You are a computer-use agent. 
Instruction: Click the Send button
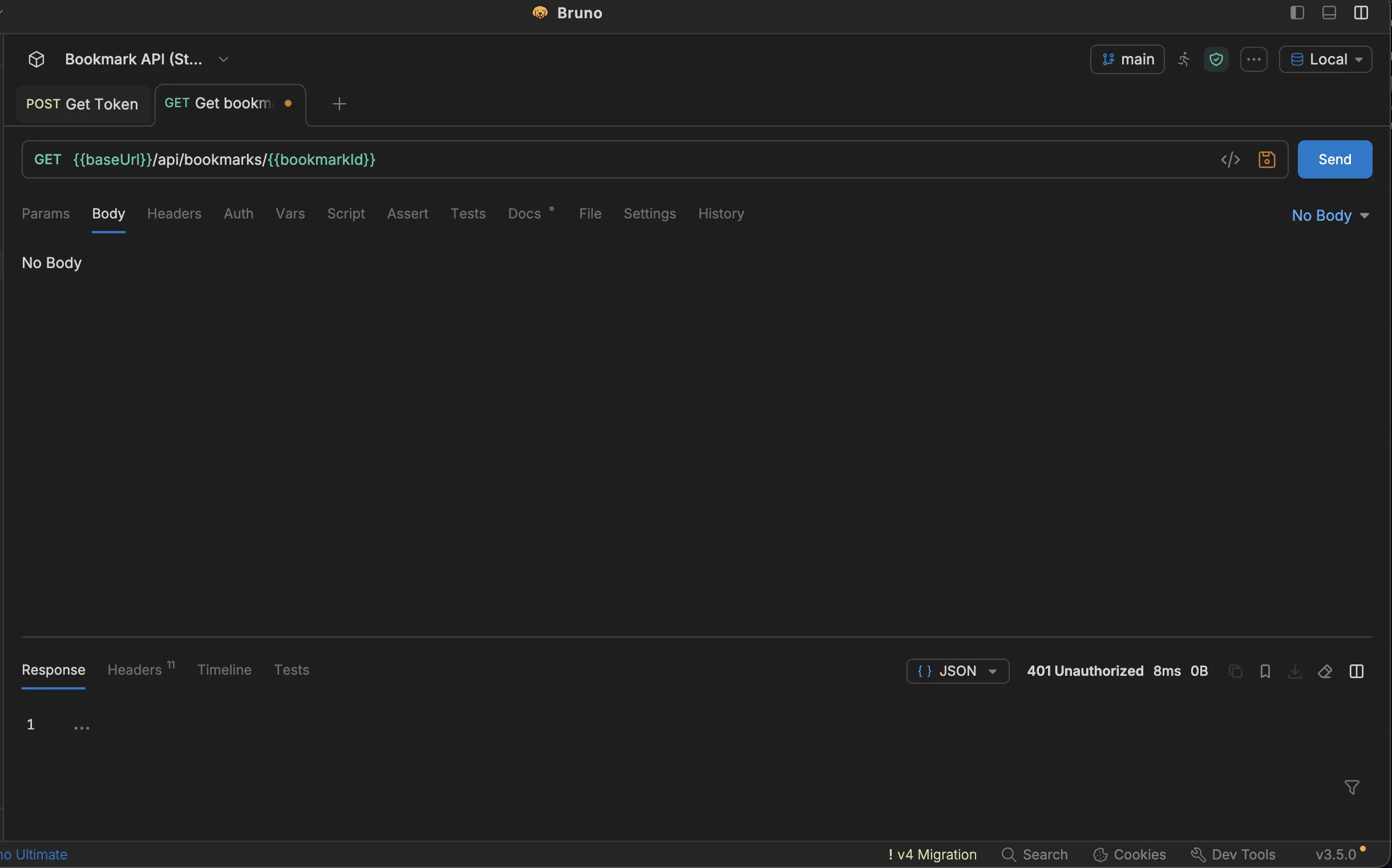tap(1334, 160)
